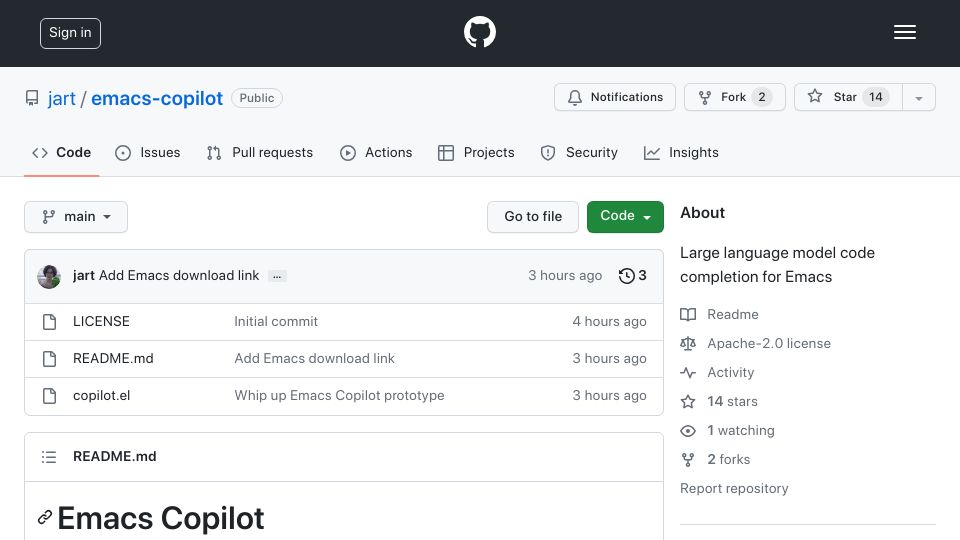Open latest commit Add Emacs download link
Viewport: 960px width, 540px height.
tap(179, 276)
